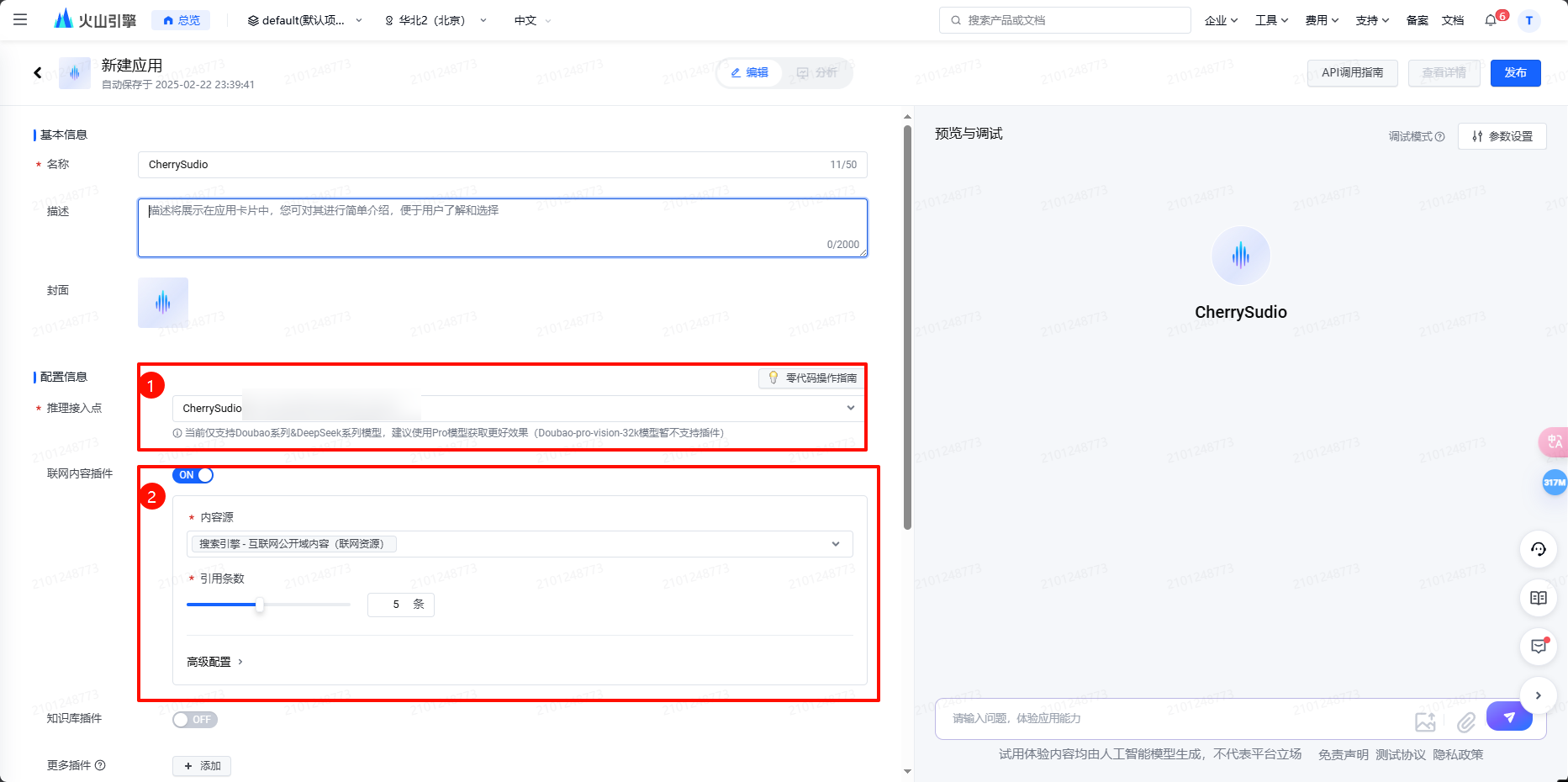1568x782 pixels.
Task: Open the 华北2 (北京) region dropdown
Action: (x=436, y=20)
